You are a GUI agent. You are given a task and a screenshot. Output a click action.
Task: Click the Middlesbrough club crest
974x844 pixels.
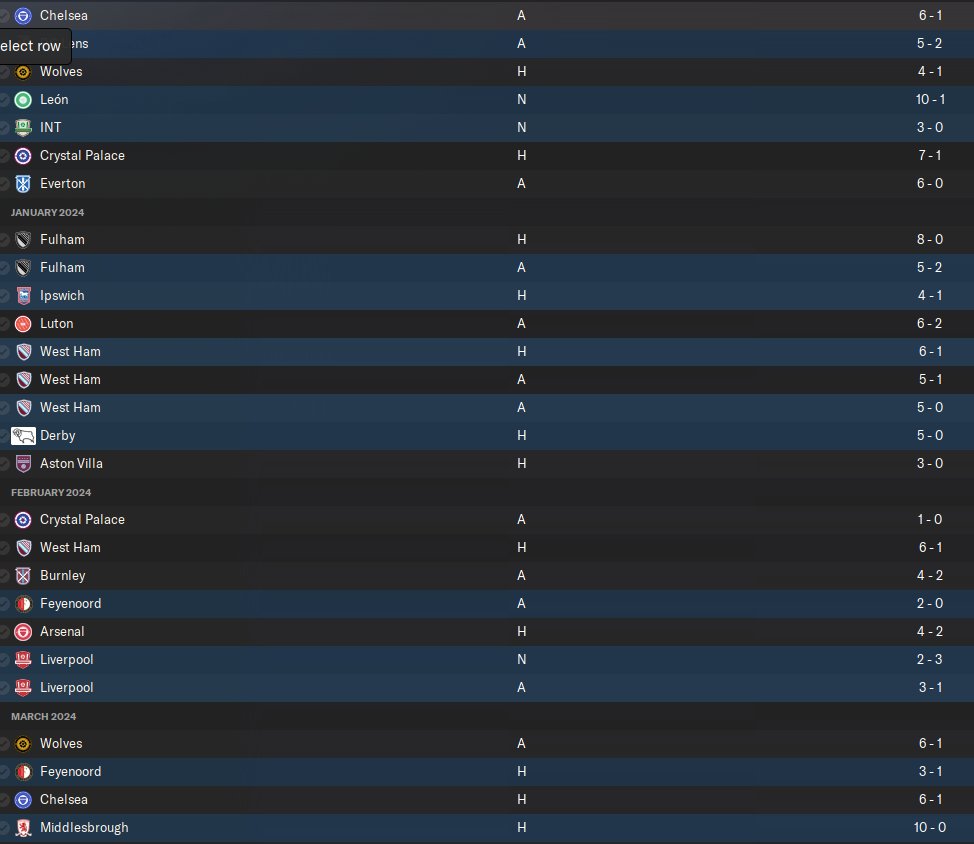coord(23,827)
